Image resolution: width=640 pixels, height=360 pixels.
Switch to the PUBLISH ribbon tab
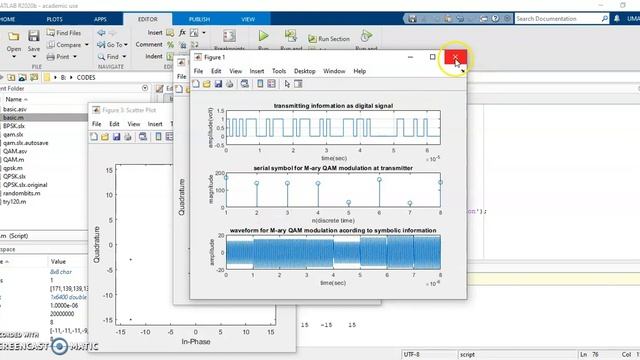tap(199, 19)
